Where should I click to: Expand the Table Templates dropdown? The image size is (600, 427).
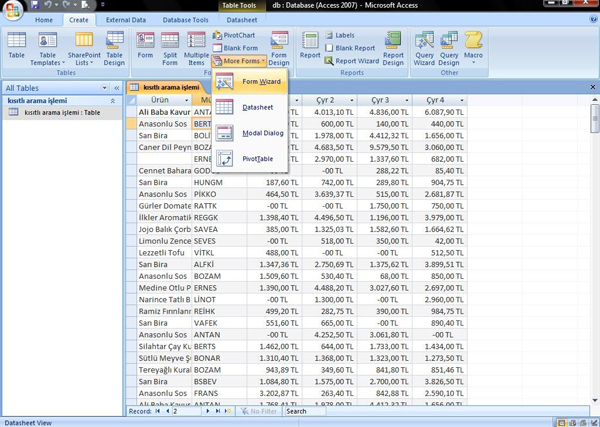point(47,50)
